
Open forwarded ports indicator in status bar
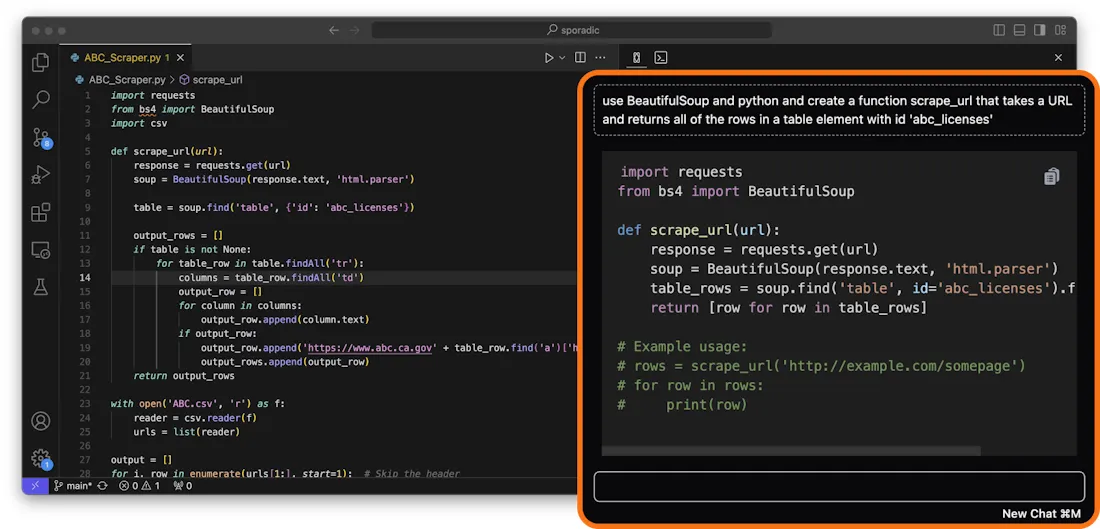182,486
